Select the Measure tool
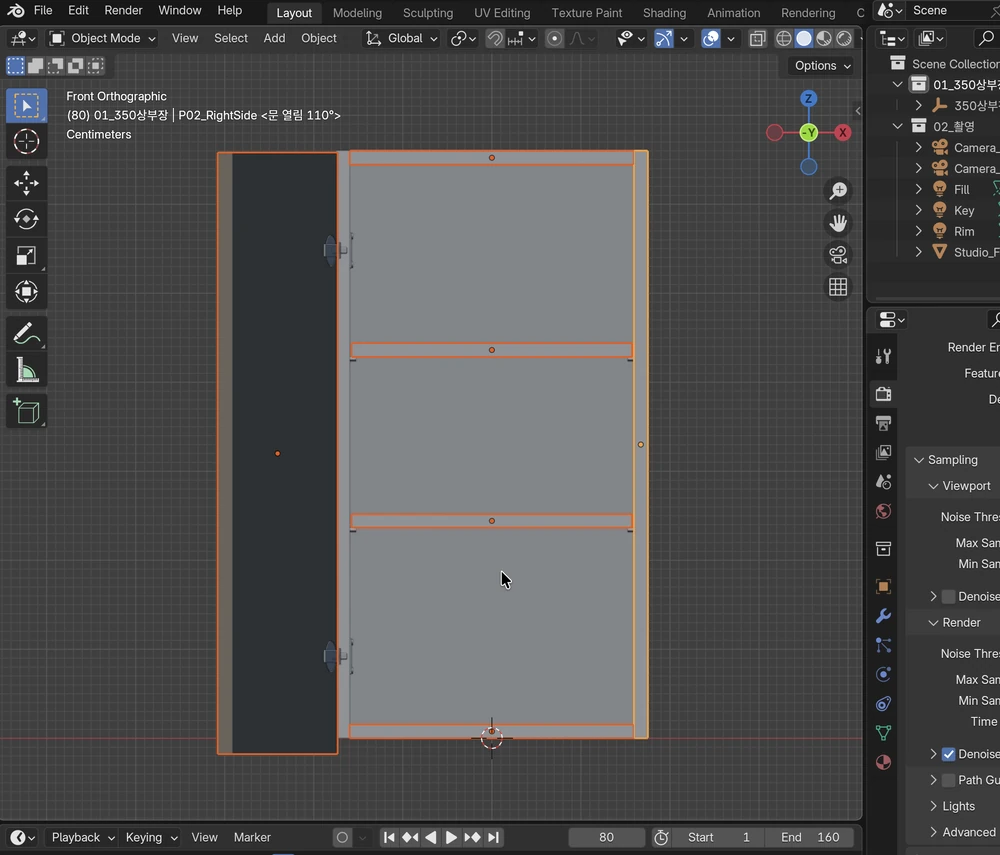Image resolution: width=1000 pixels, height=855 pixels. [26, 370]
